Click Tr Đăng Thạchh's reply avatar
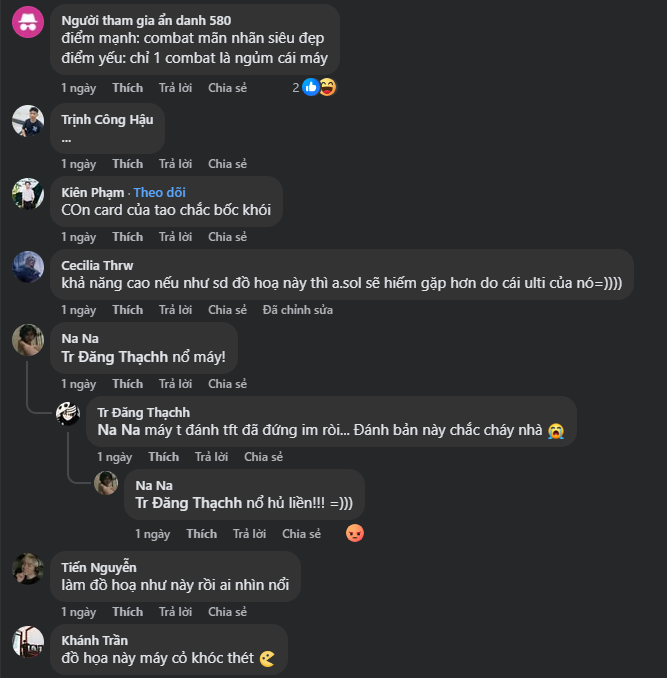Screen dimensions: 667x678 69,413
